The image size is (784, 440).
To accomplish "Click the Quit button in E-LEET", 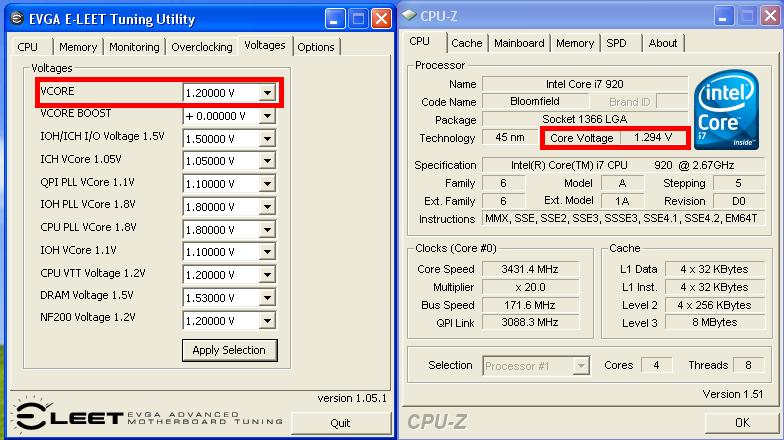I will 340,423.
